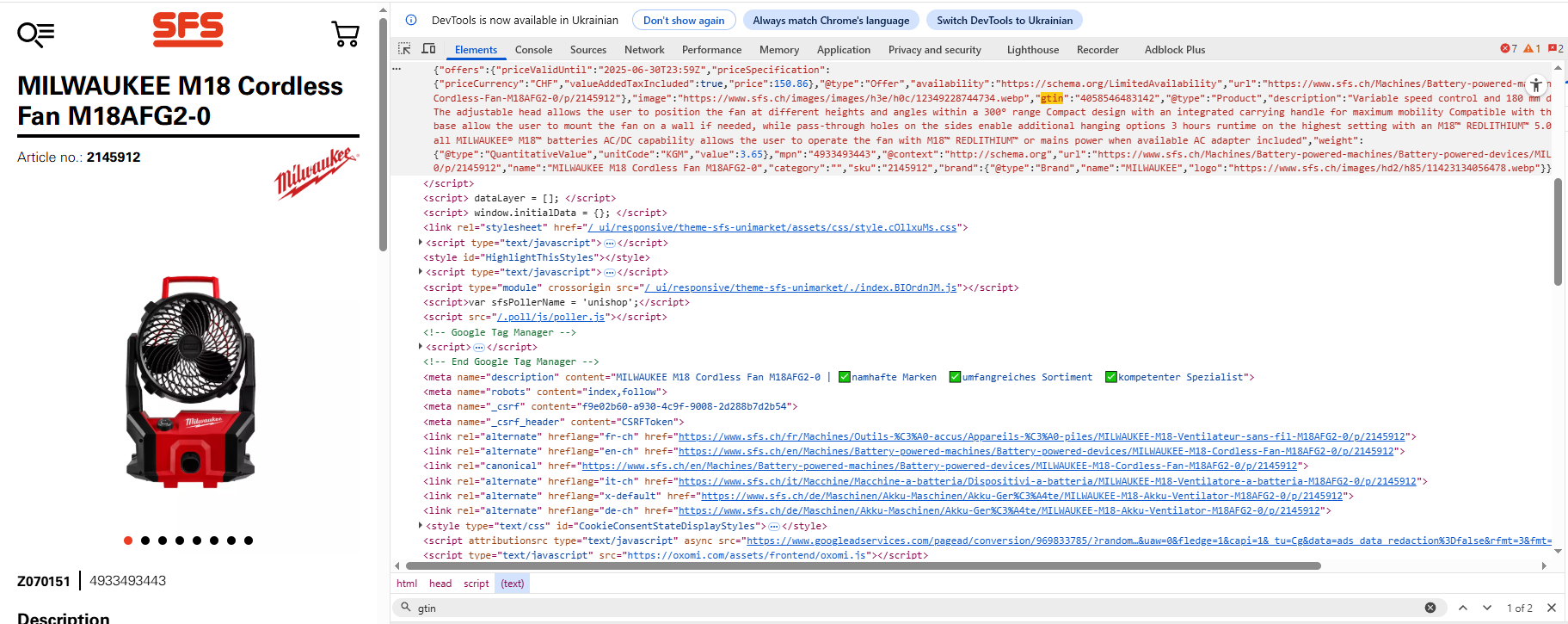Click ellipsis in script below HighlightThisStyles style
Screen dimensions: 1568x624
point(610,273)
